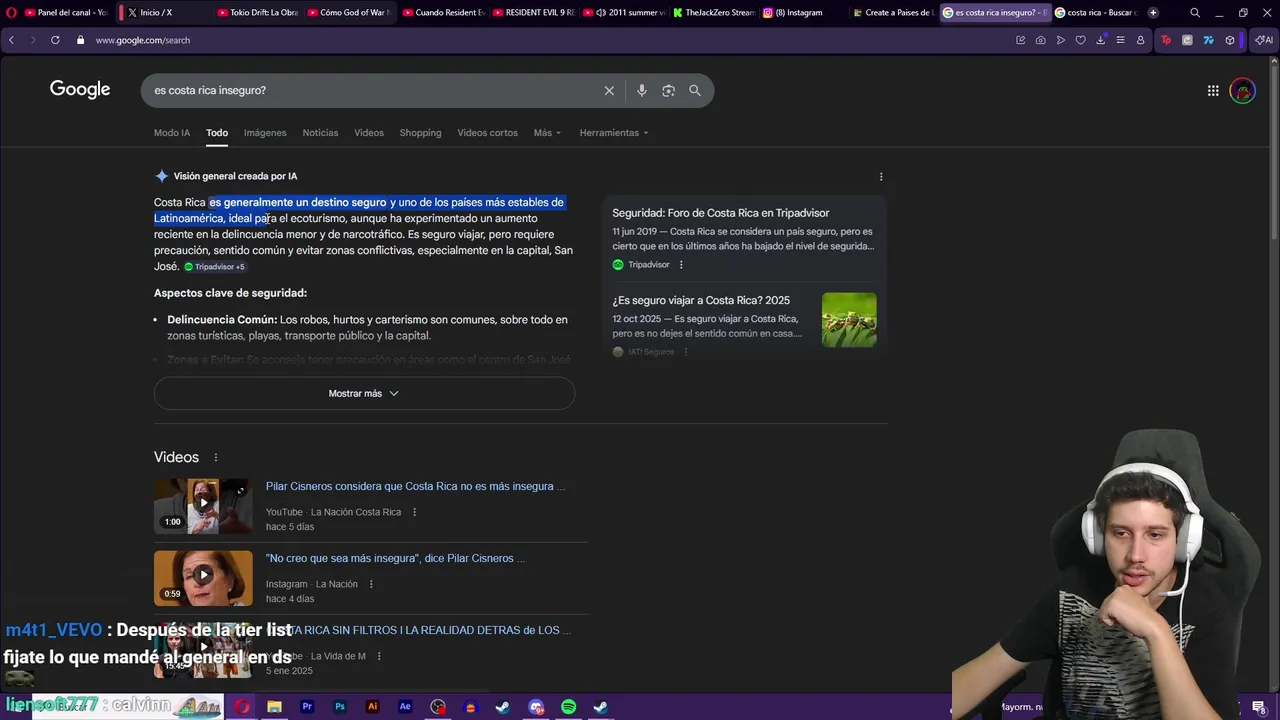Switch to TheJackZero Stream browser tab
Image resolution: width=1280 pixels, height=720 pixels.
click(713, 13)
